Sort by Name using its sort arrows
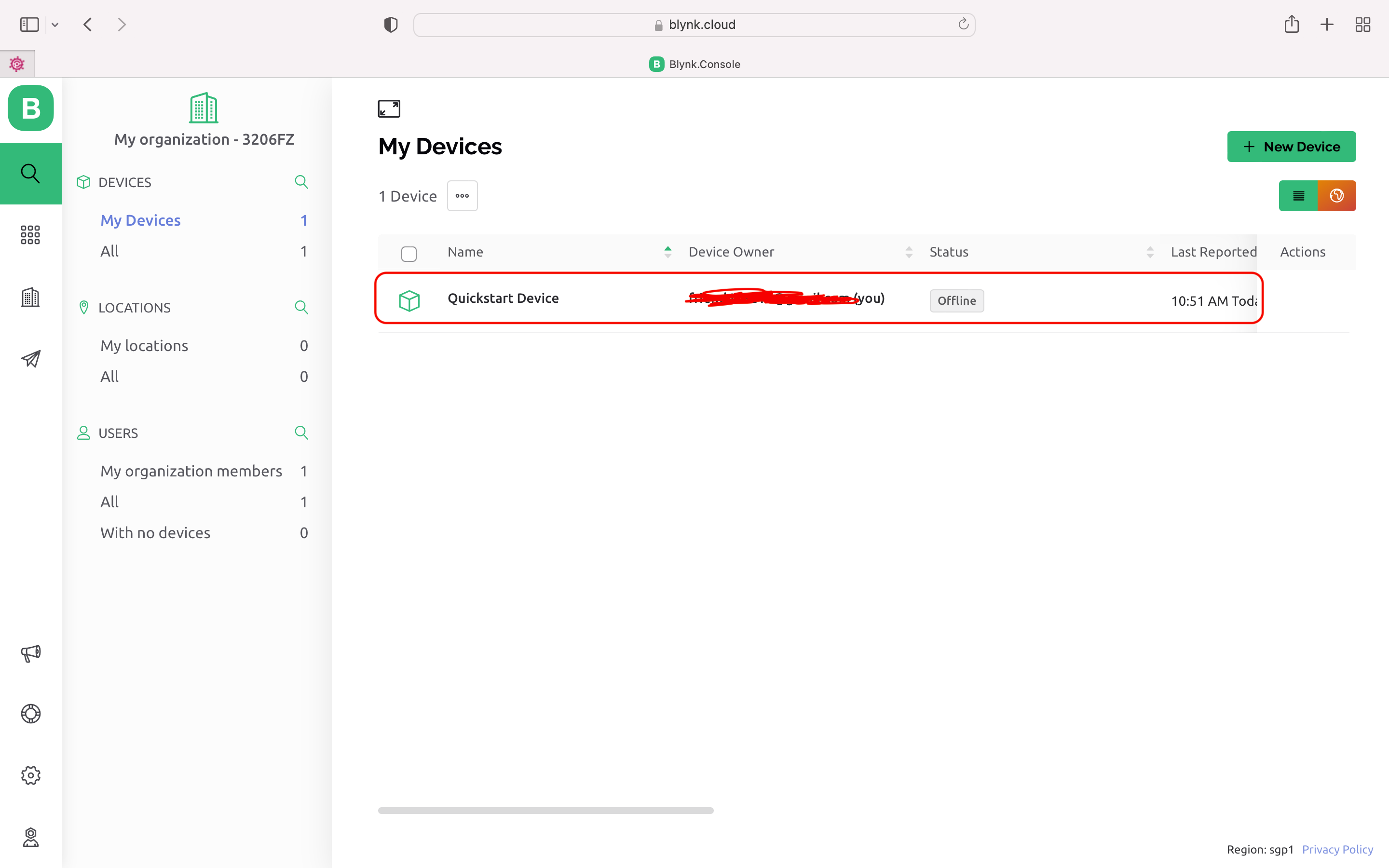1389x868 pixels. coord(667,252)
